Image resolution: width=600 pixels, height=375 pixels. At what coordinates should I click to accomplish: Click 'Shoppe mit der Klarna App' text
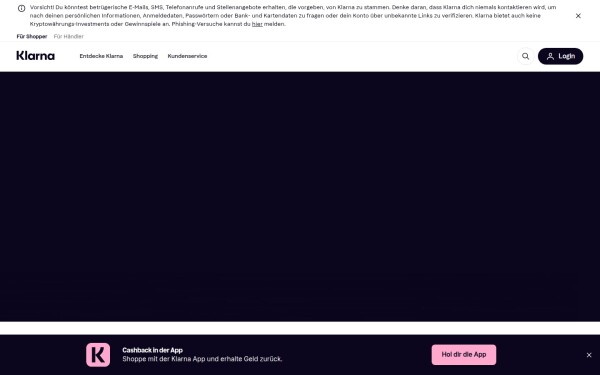pos(202,359)
